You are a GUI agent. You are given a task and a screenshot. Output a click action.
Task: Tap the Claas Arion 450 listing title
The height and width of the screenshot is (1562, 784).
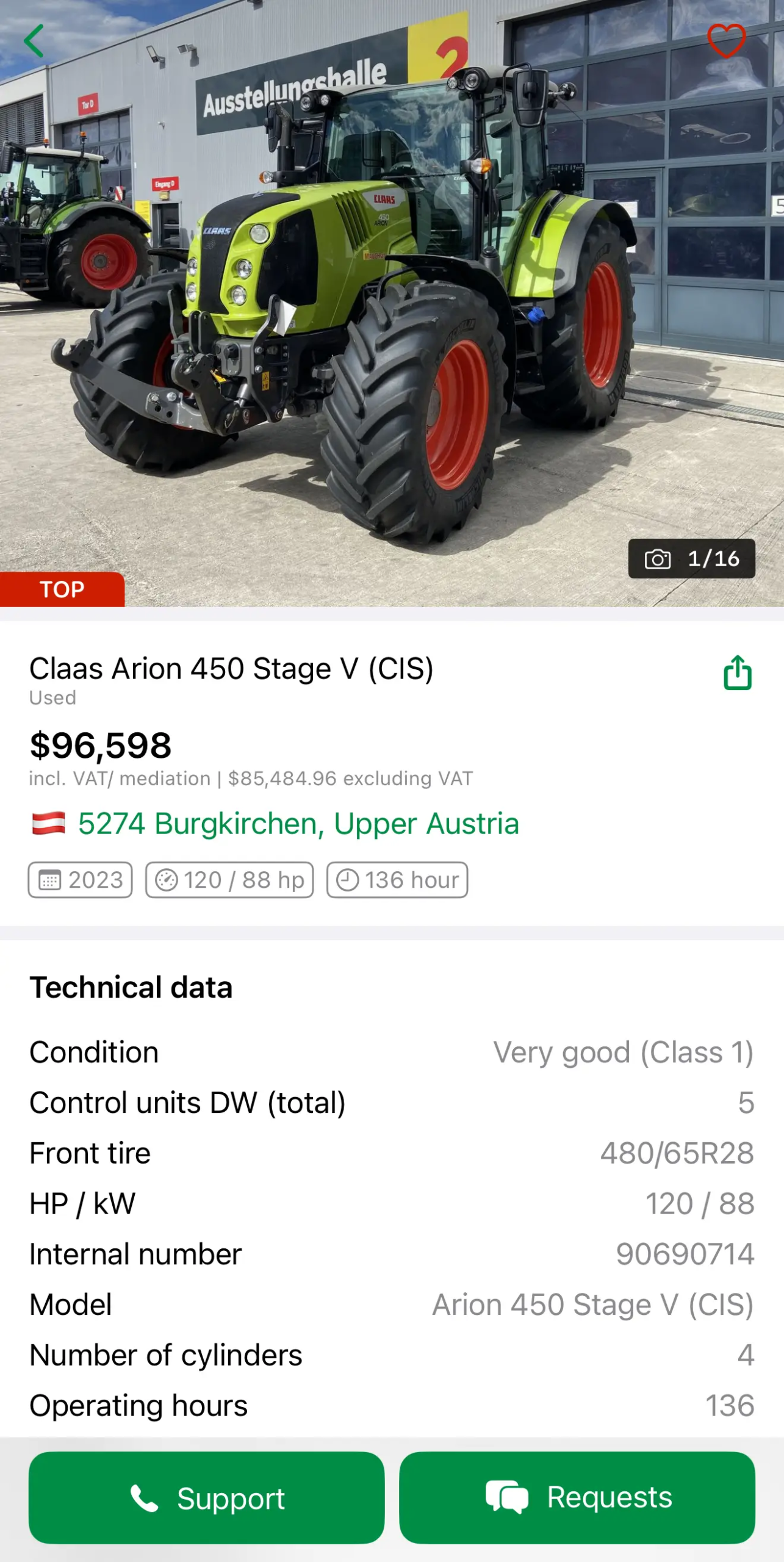[231, 668]
